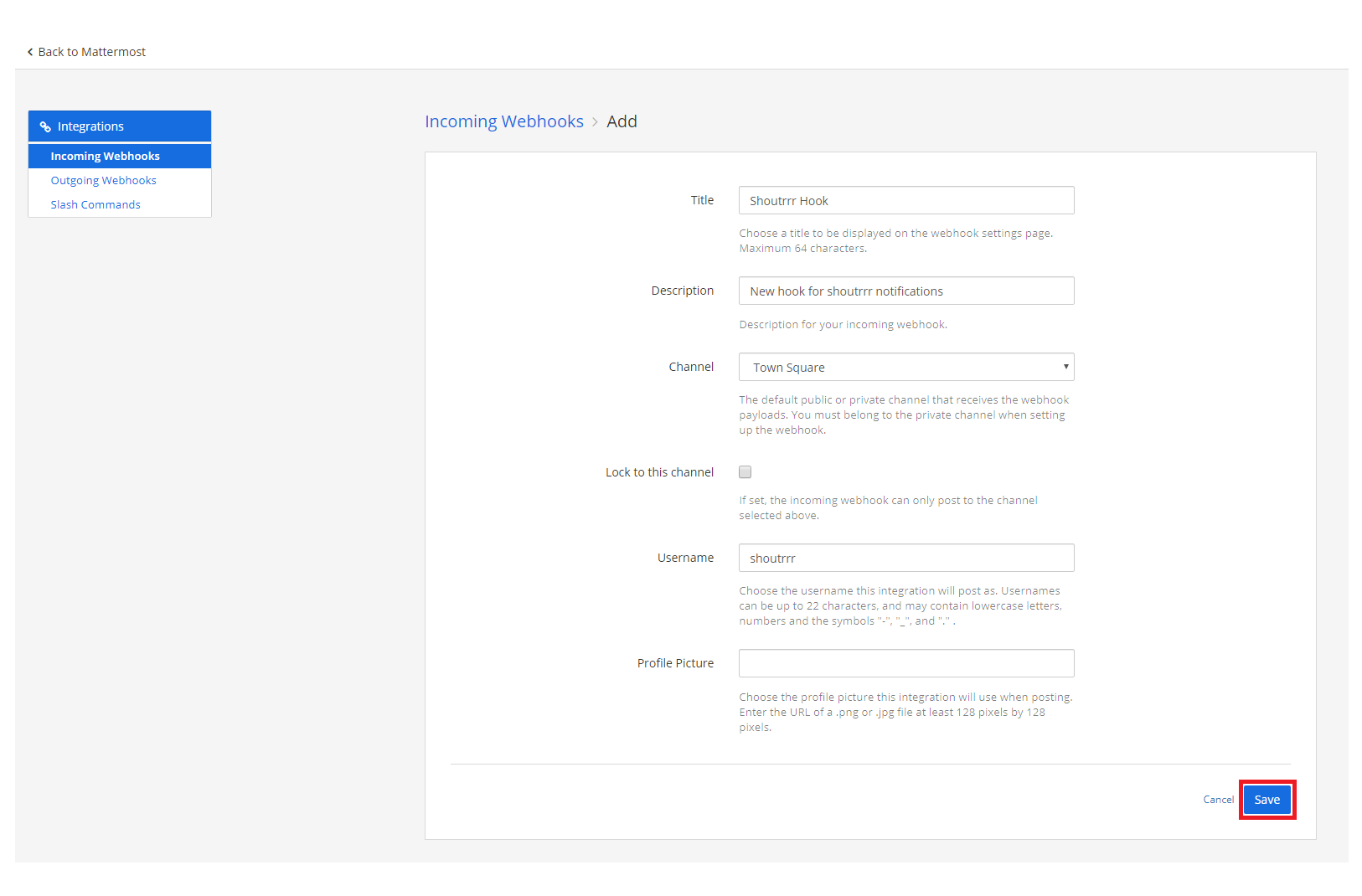Click the Description field with shoutrrr notifications

pos(905,291)
